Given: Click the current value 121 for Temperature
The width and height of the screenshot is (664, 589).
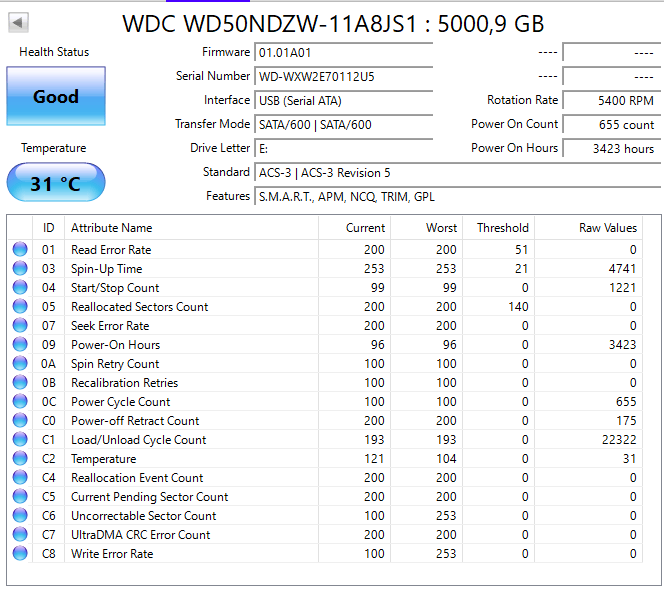Looking at the screenshot, I should [x=374, y=459].
